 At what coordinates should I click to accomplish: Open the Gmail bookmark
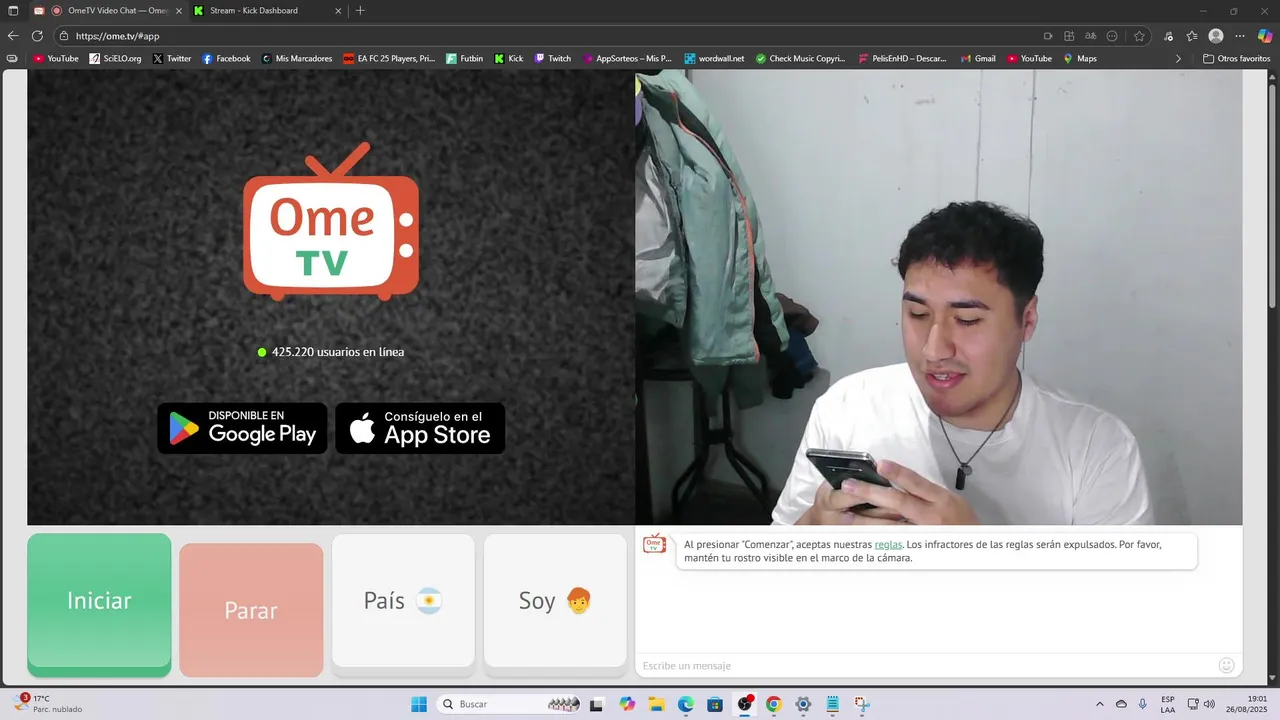tap(978, 58)
